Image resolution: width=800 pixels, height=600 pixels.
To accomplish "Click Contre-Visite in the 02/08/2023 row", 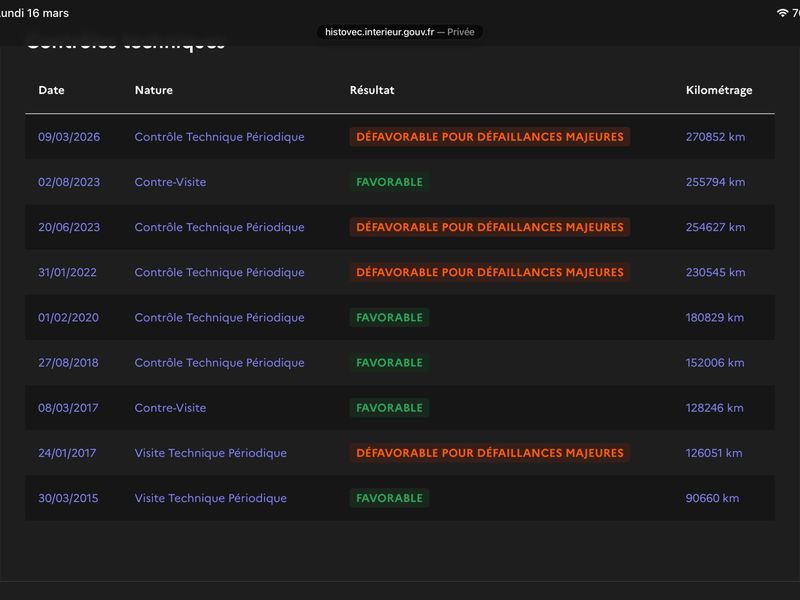I will click(x=170, y=182).
